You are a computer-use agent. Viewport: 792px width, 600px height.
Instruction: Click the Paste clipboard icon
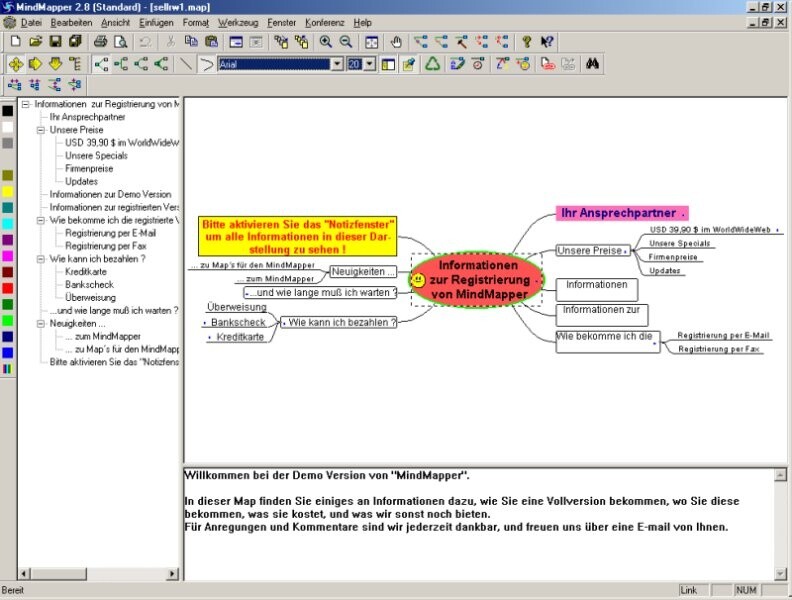coord(211,42)
